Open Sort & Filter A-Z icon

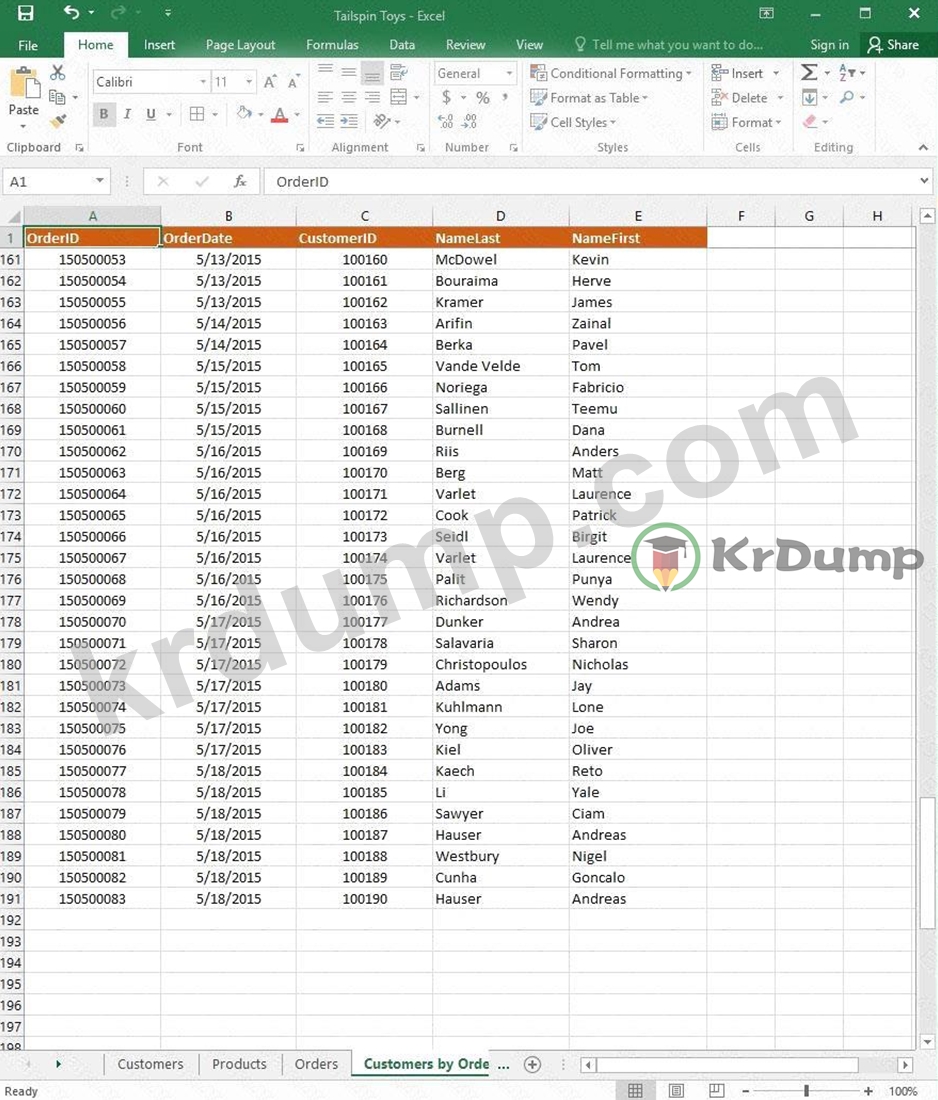[847, 72]
